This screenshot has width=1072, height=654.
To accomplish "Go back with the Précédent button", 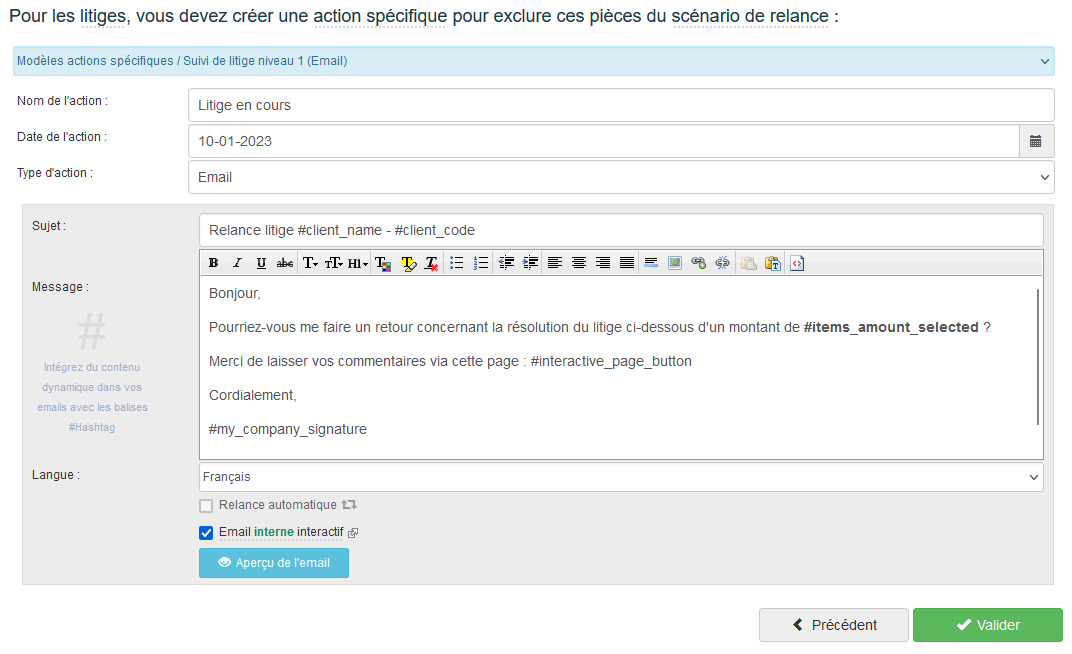I will coord(833,625).
